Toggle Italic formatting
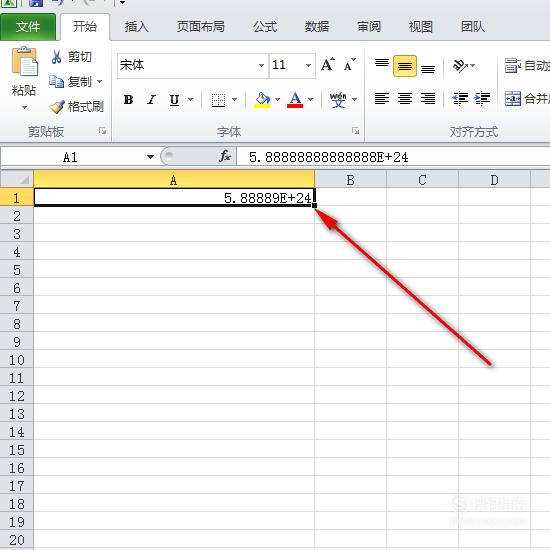Image resolution: width=550 pixels, height=550 pixels. click(x=152, y=100)
